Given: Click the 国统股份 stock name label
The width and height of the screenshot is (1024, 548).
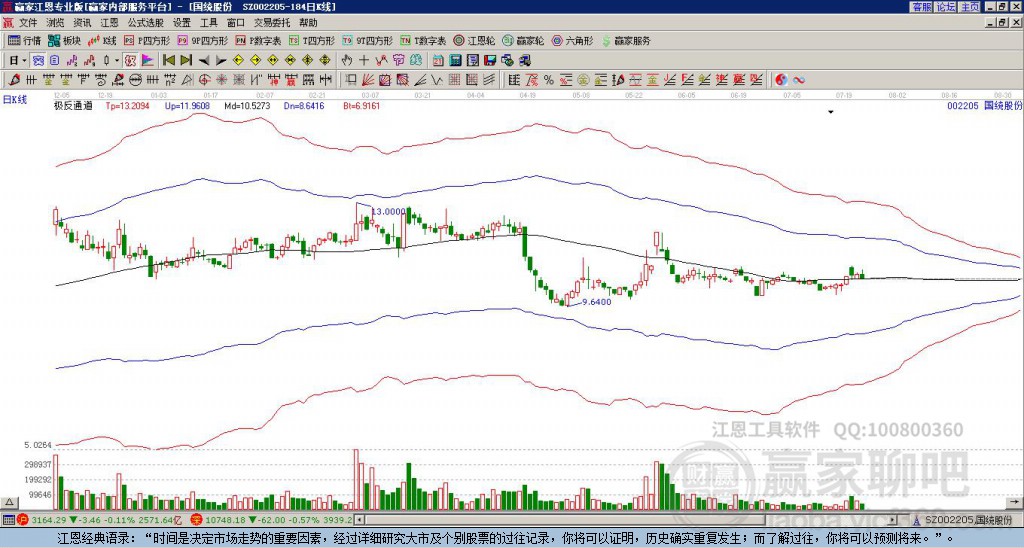Looking at the screenshot, I should tap(1003, 104).
